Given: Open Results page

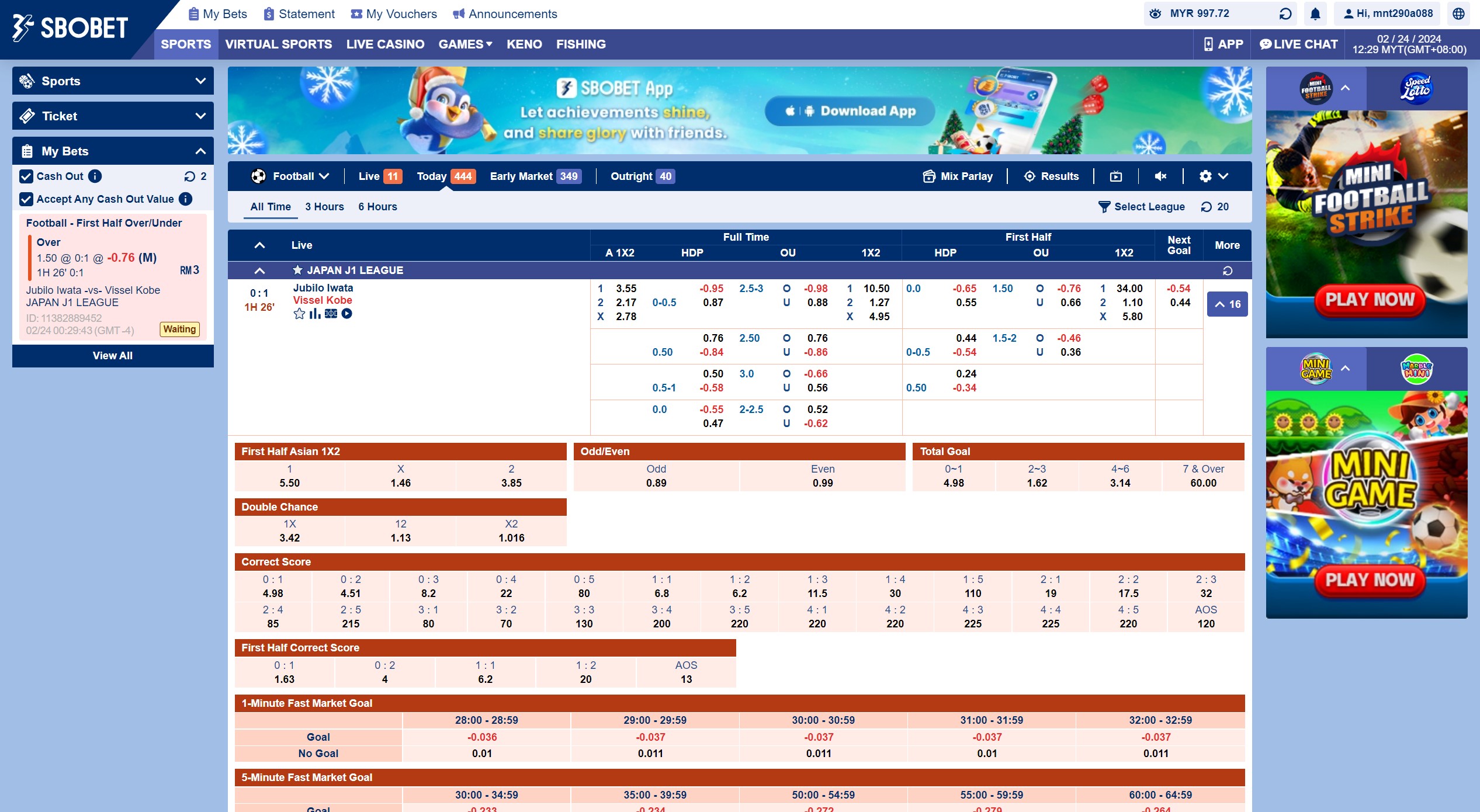Looking at the screenshot, I should [x=1052, y=176].
